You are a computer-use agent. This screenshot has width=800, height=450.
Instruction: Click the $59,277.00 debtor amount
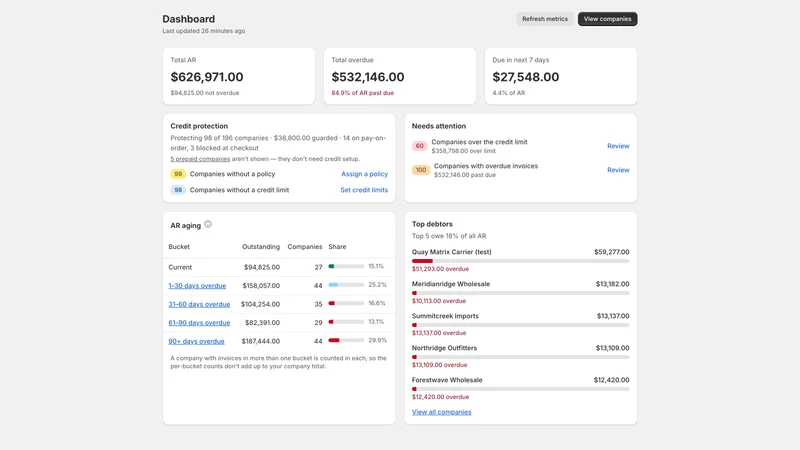pyautogui.click(x=612, y=252)
